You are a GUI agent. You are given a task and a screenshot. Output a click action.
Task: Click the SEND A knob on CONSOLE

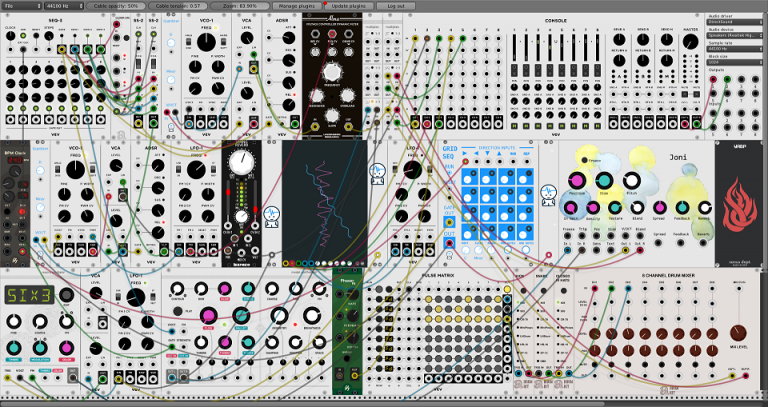pyautogui.click(x=620, y=42)
